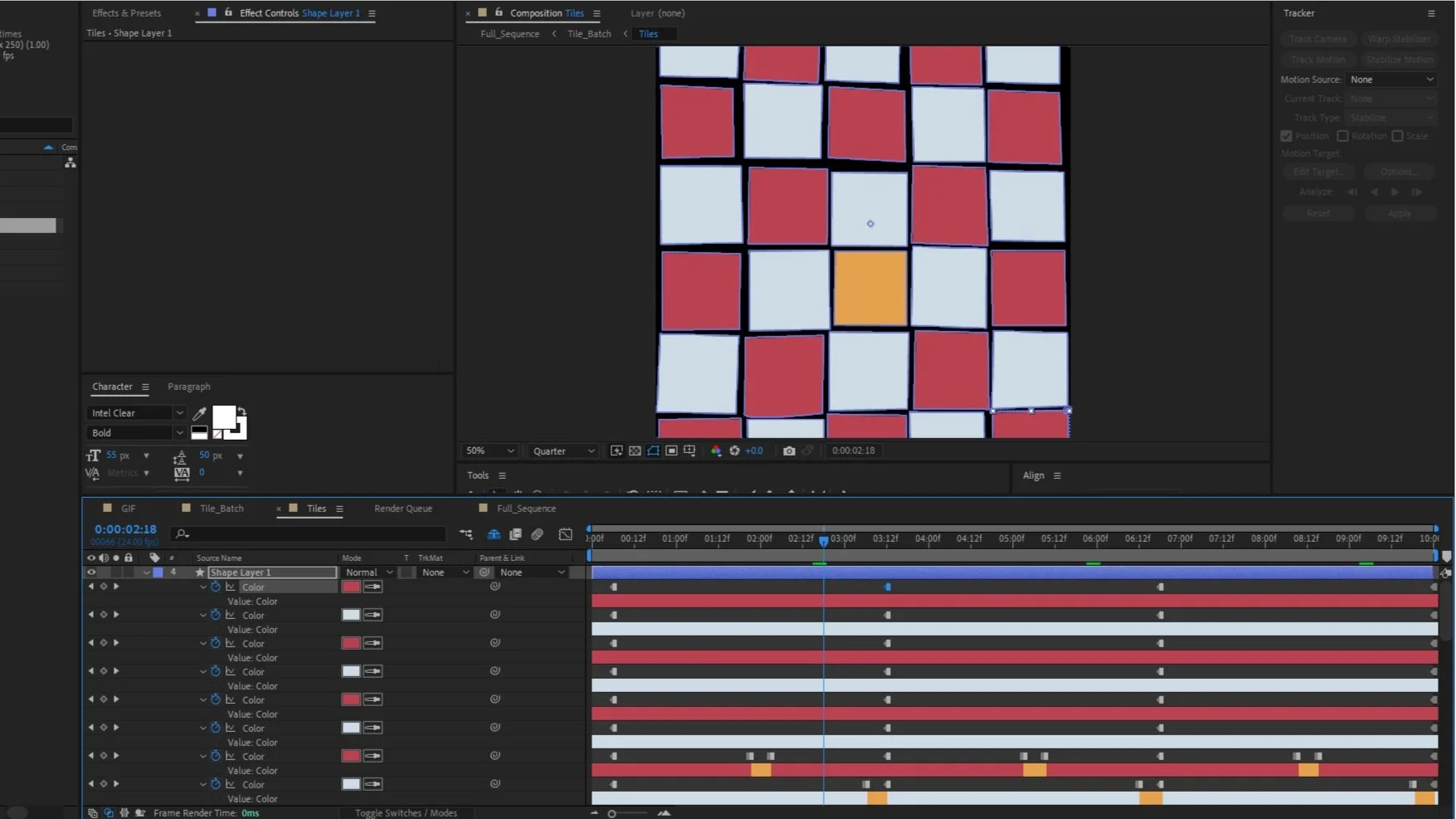The image size is (1456, 819).
Task: Navigate to Full_Sequence in the composition breadcrumb
Action: coord(509,34)
